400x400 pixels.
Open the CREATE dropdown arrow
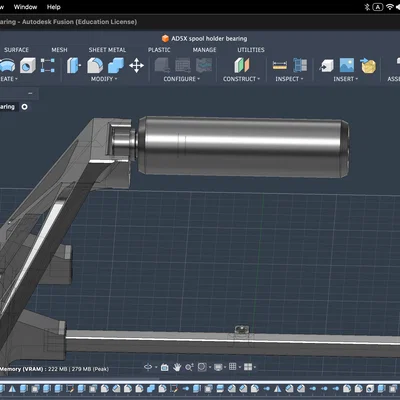click(x=16, y=79)
